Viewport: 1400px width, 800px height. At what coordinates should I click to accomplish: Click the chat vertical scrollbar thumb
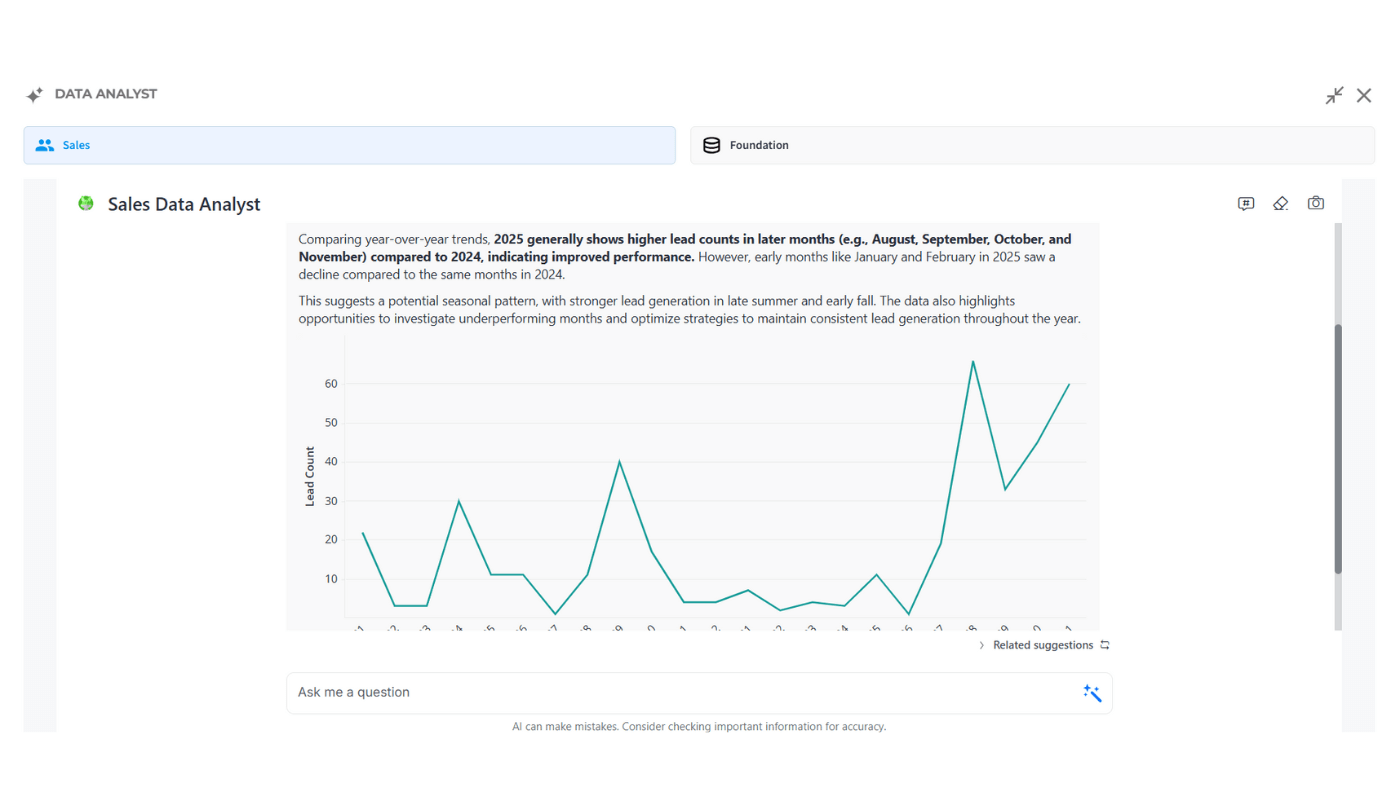(1338, 448)
